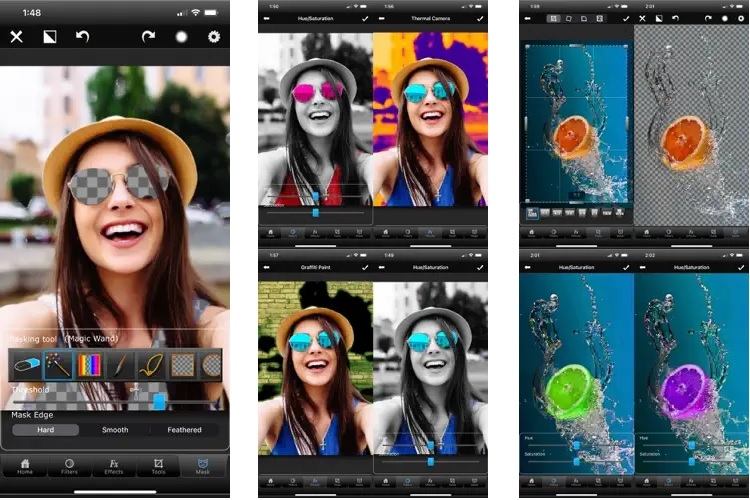
Task: Confirm Thermal Camera effect with the checkmark
Action: pos(480,19)
